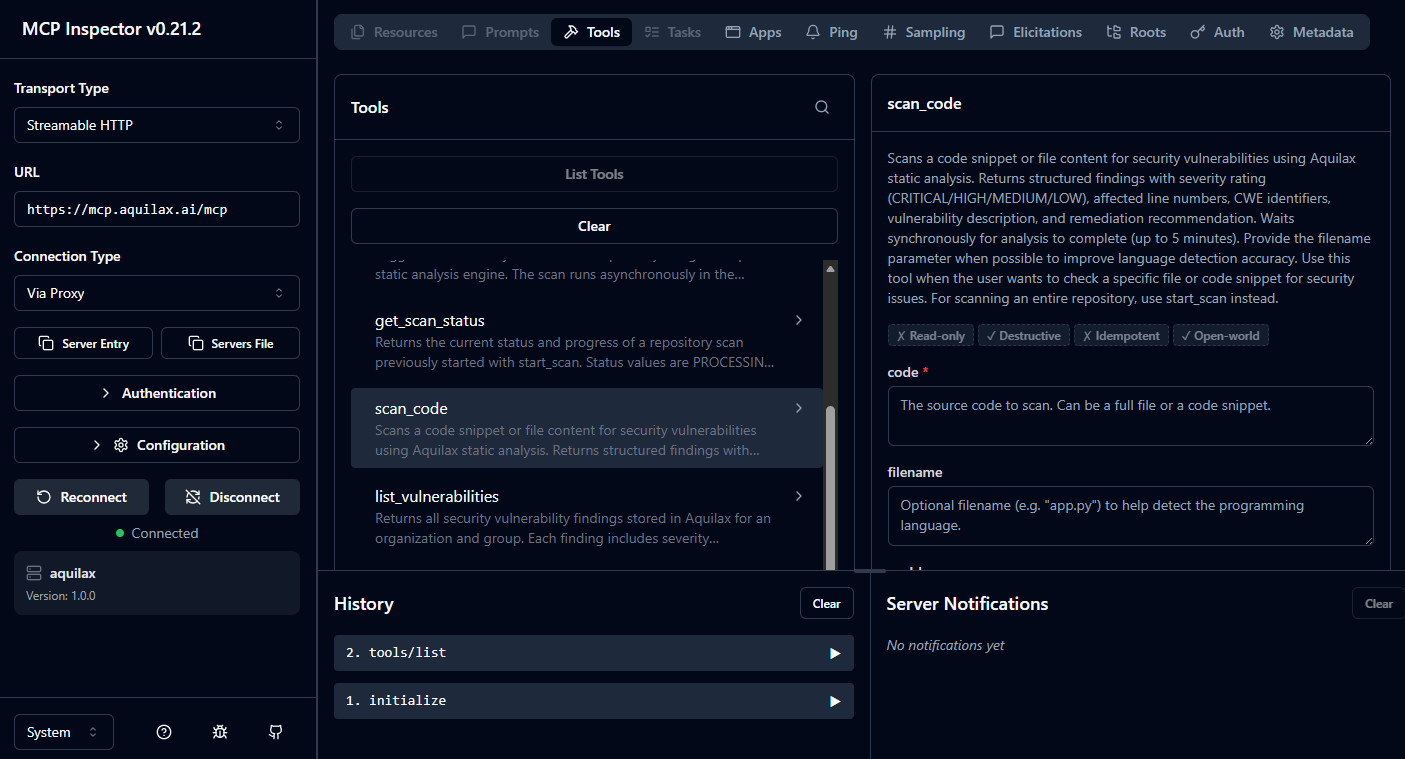Click the panel resize handle above History
1405x759 pixels.
[x=870, y=570]
